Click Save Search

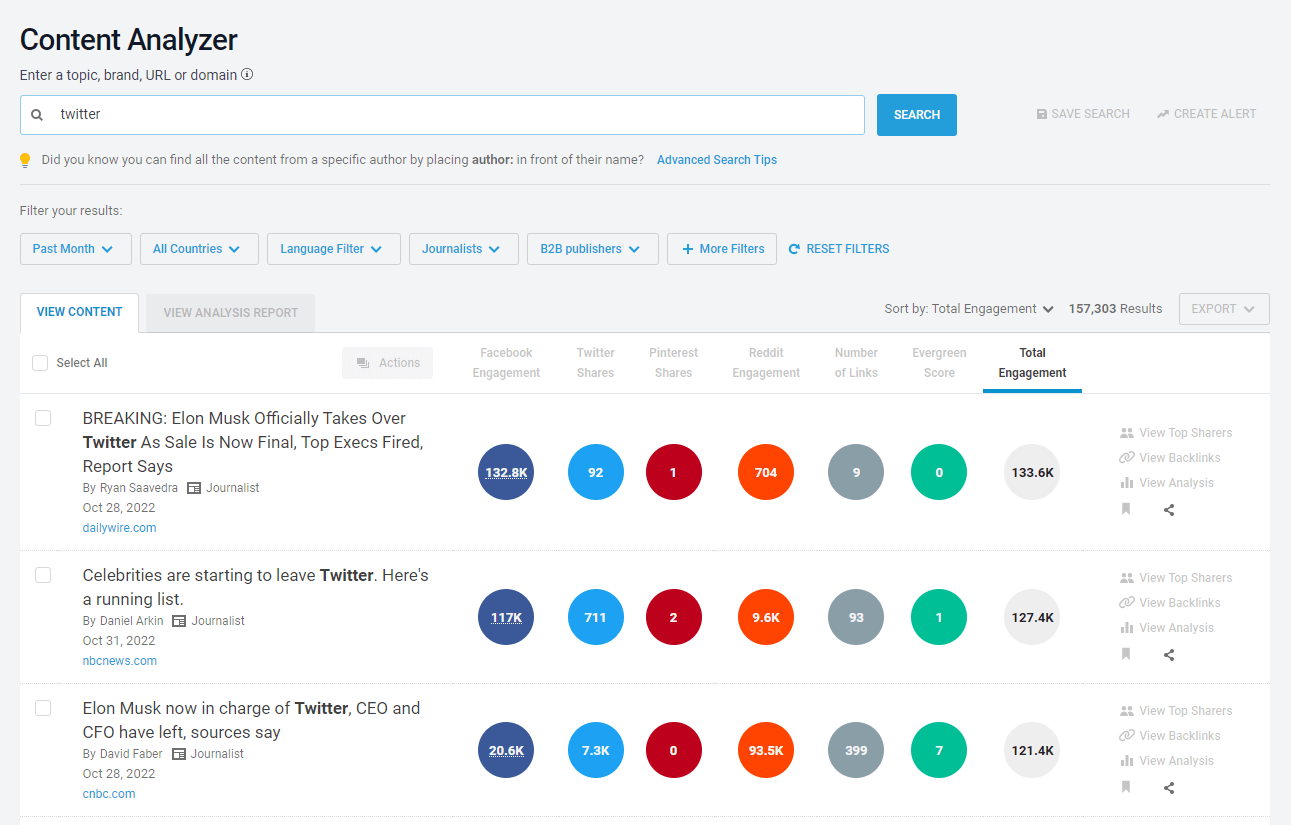(x=1083, y=114)
